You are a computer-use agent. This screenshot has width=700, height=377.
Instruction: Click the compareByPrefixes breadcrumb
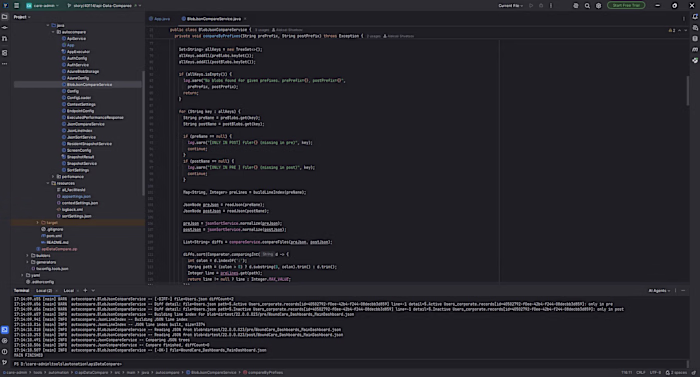click(x=263, y=373)
